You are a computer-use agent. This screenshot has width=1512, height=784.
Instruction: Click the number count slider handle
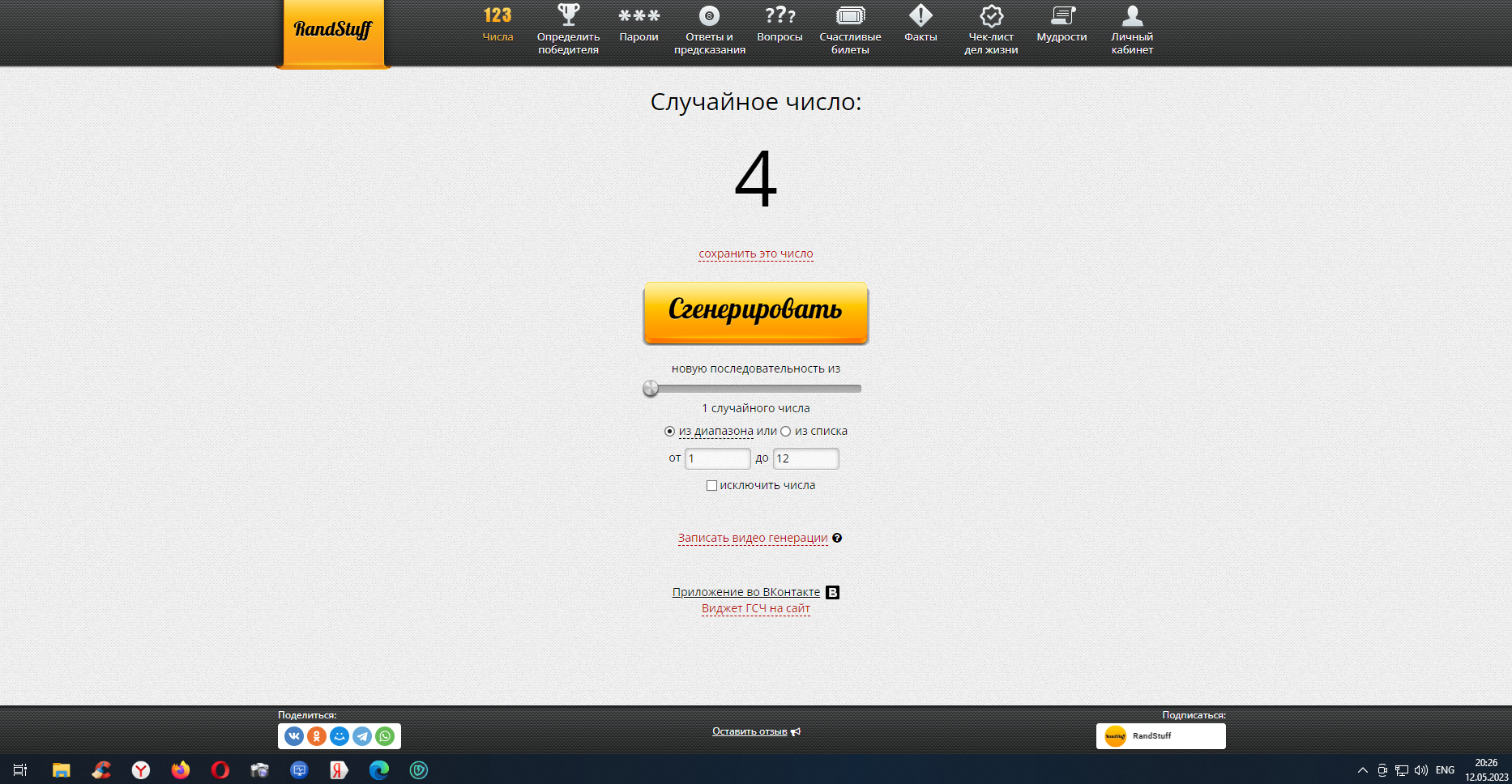point(651,389)
